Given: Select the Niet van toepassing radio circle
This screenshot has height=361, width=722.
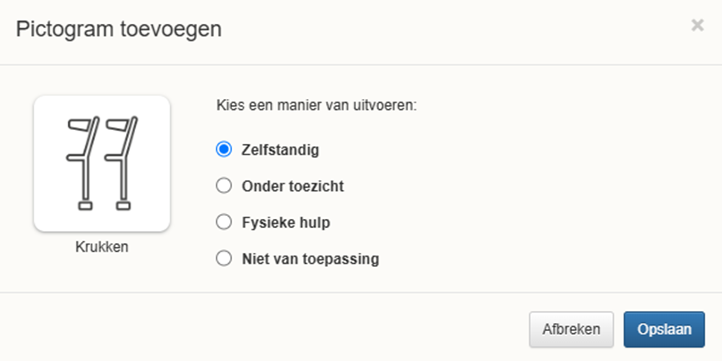Looking at the screenshot, I should point(224,258).
